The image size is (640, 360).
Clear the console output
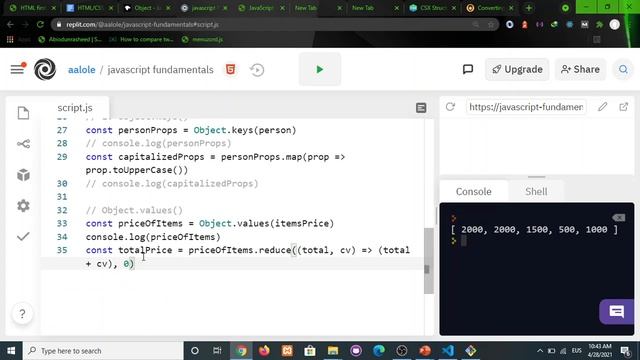619,218
